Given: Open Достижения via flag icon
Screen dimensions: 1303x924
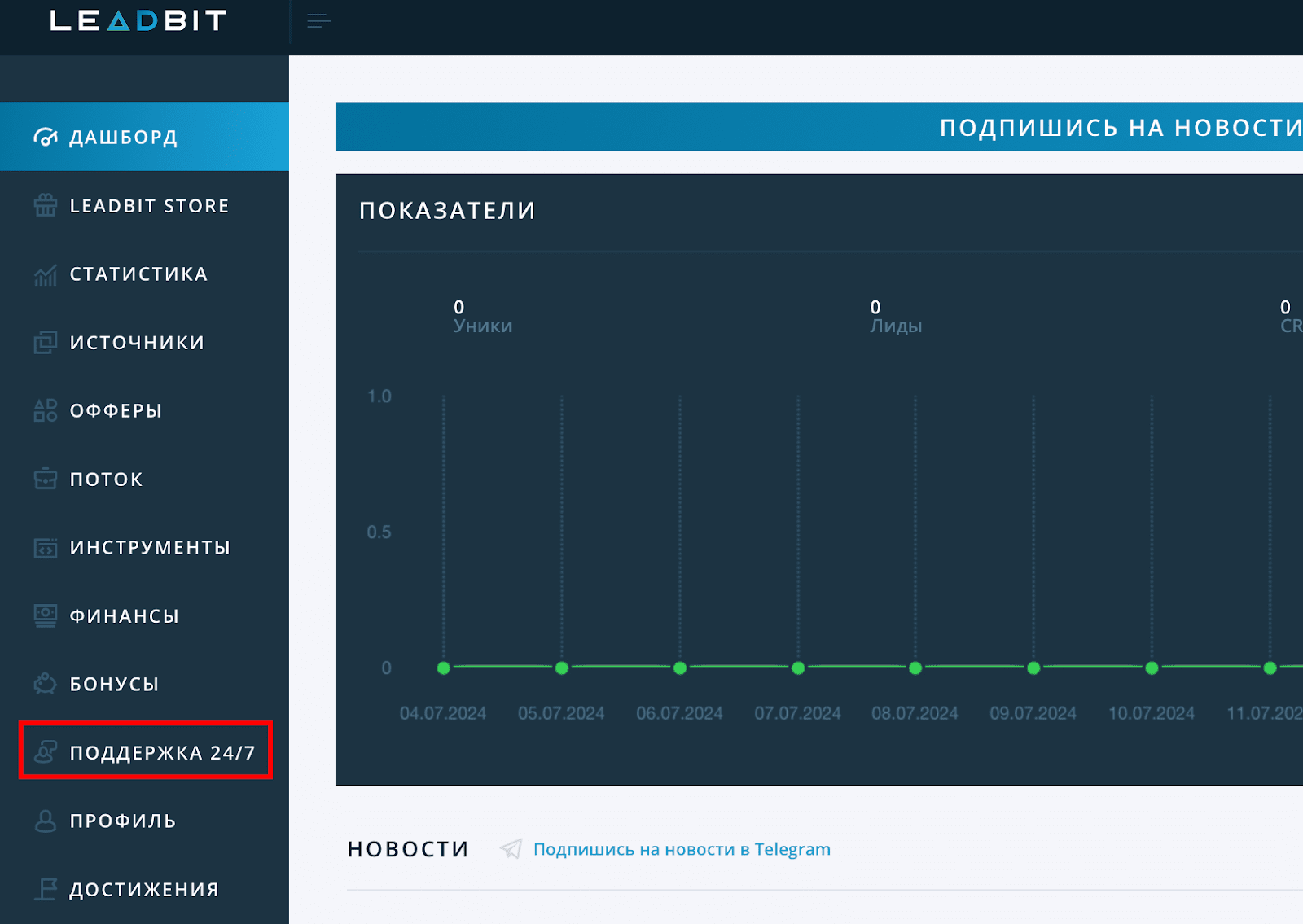Looking at the screenshot, I should [45, 889].
